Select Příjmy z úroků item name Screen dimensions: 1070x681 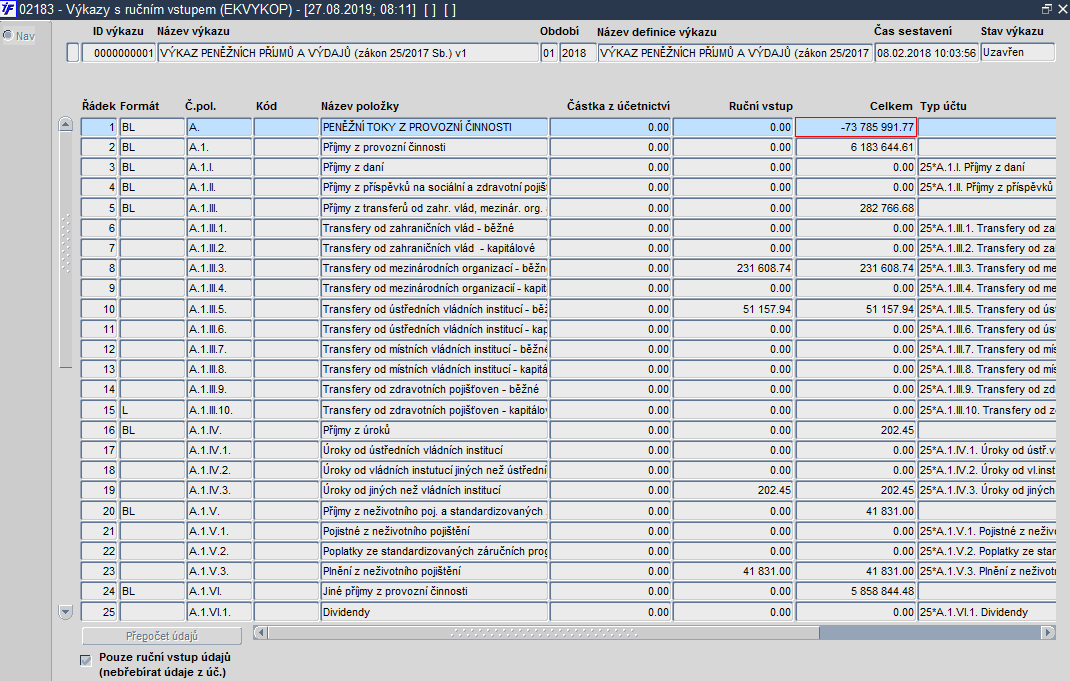point(434,430)
